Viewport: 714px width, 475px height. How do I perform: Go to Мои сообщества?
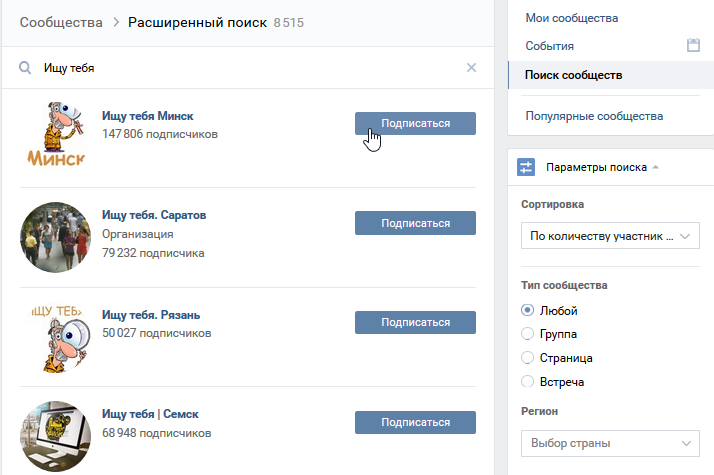tap(572, 18)
